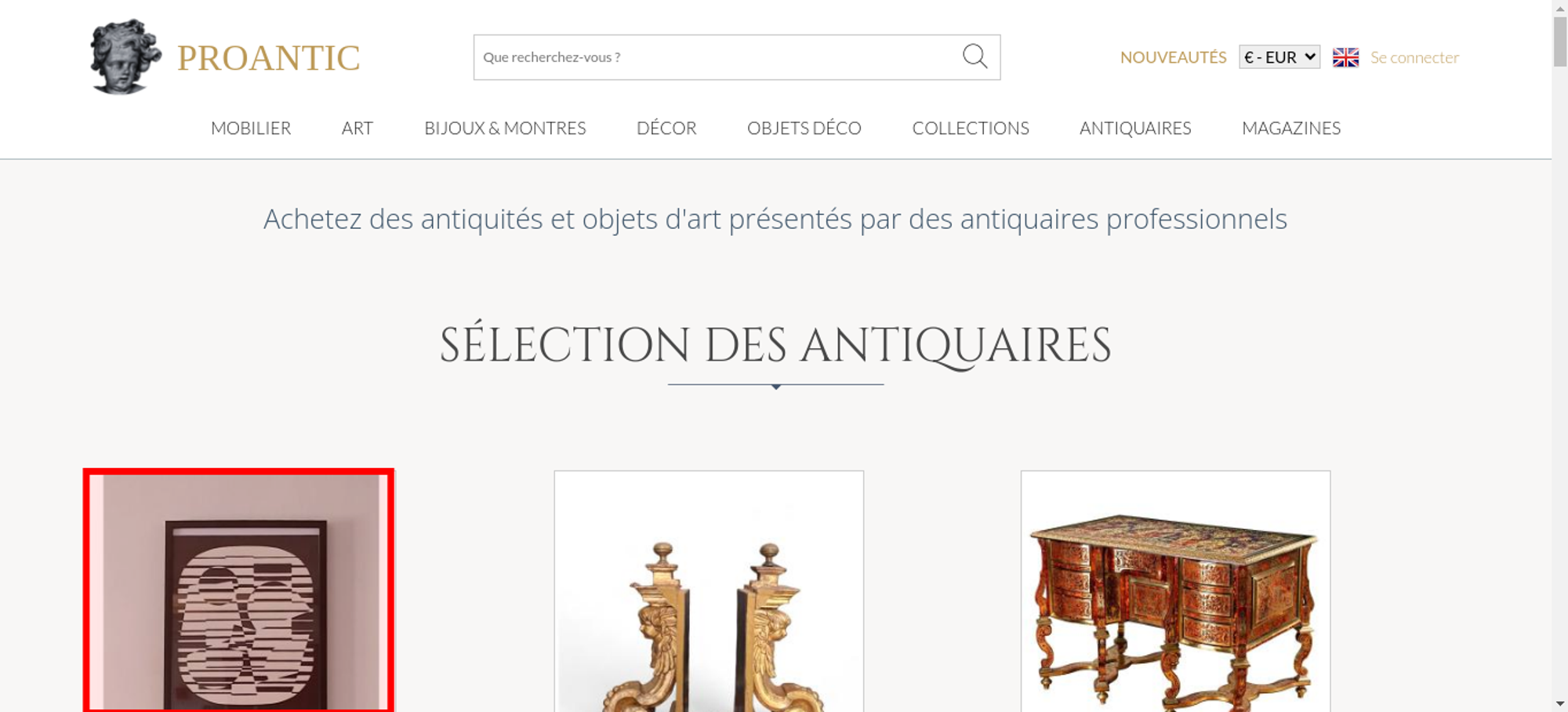Image resolution: width=1568 pixels, height=712 pixels.
Task: Open the NOUVEAUTÉS link
Action: tap(1173, 57)
